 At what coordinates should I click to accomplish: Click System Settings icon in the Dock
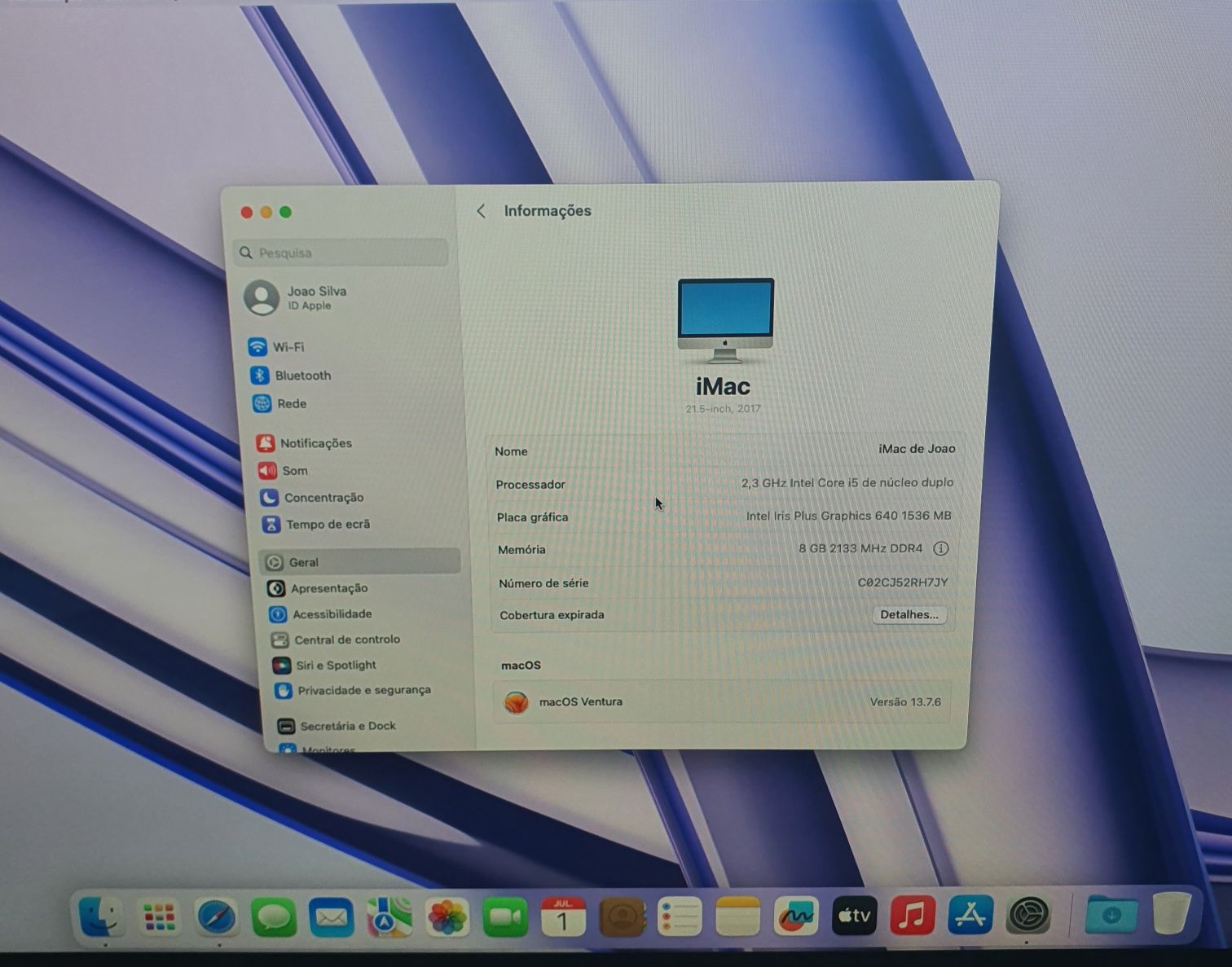point(1028,915)
